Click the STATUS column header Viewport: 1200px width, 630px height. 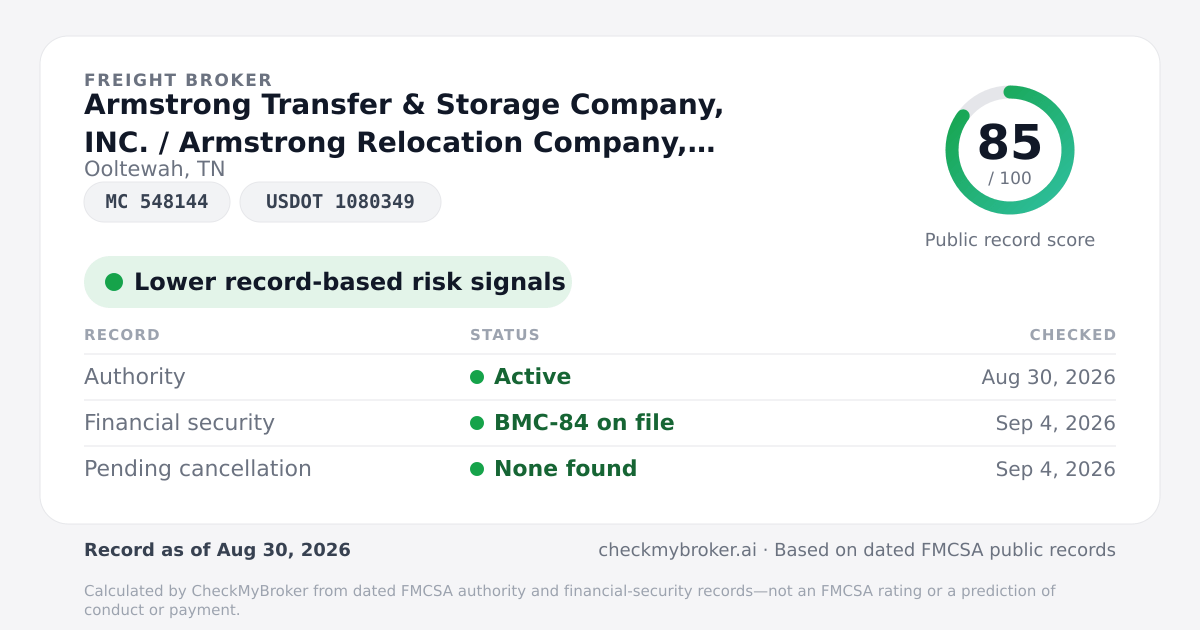pos(505,335)
